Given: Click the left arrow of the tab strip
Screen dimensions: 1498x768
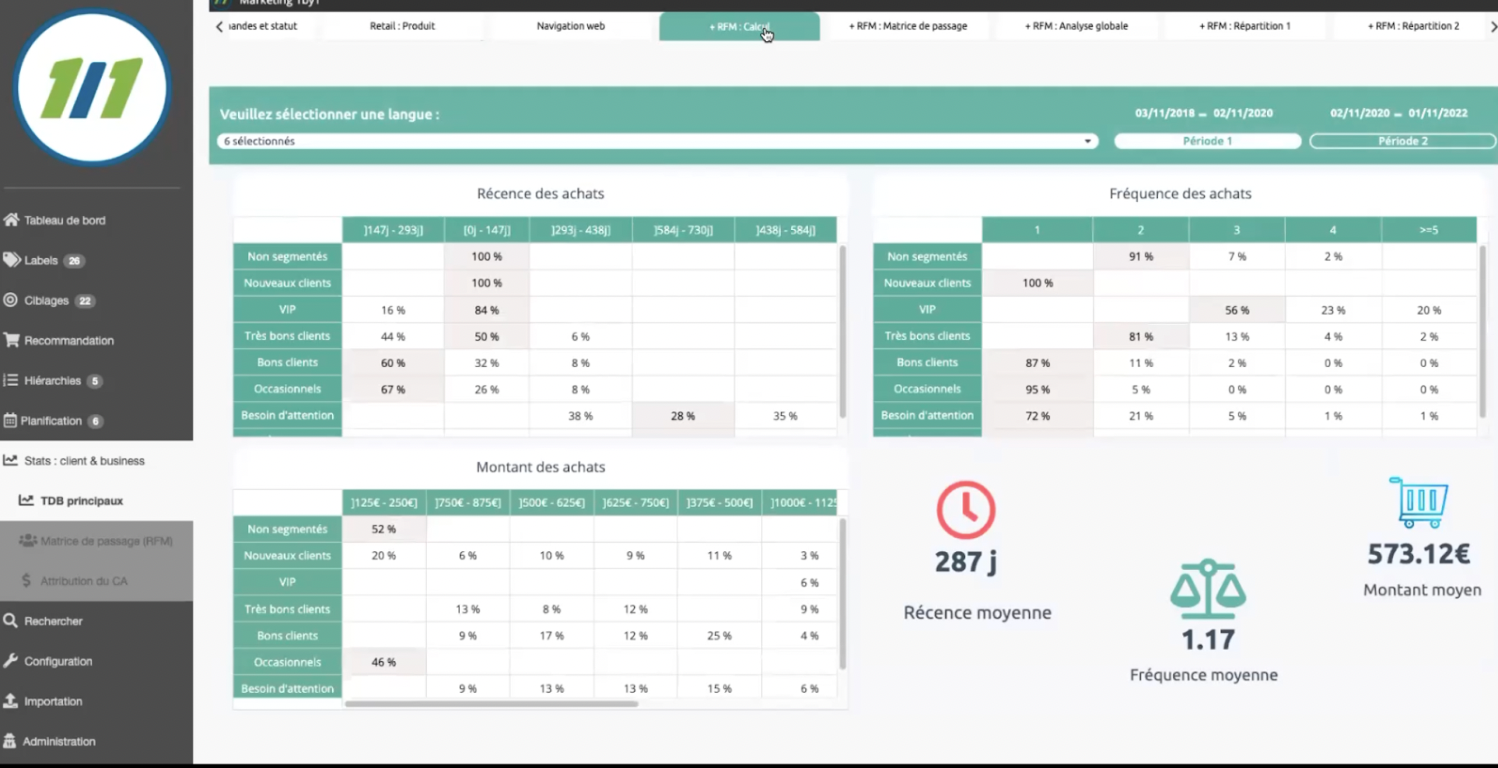Looking at the screenshot, I should click(219, 27).
